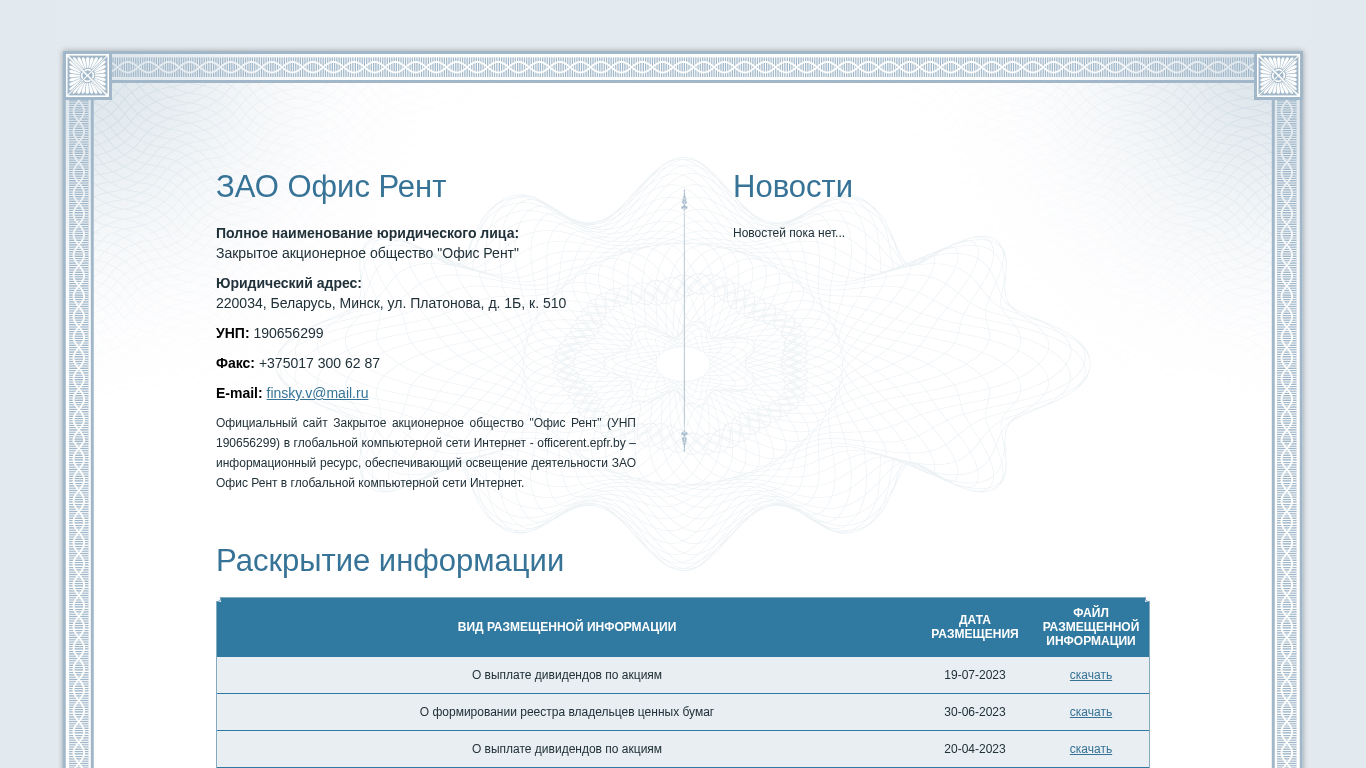Click the "E-mail:" label
Screen dimensions: 1366x768
point(239,393)
